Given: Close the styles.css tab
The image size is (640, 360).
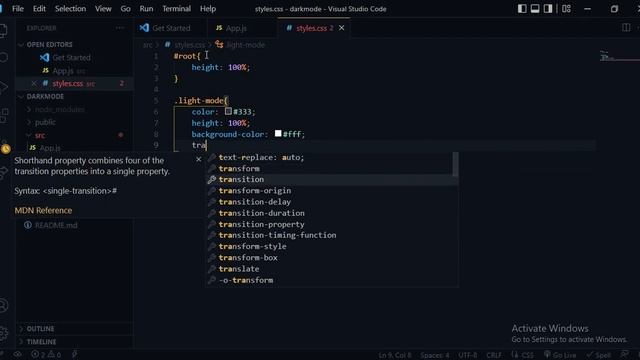Looking at the screenshot, I should [342, 28].
